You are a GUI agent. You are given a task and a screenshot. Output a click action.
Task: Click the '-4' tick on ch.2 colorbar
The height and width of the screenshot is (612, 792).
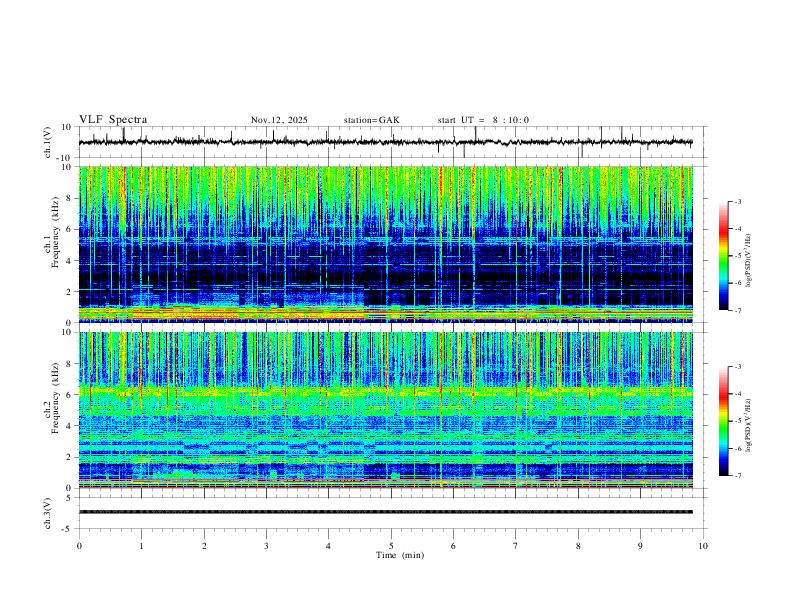coord(738,394)
